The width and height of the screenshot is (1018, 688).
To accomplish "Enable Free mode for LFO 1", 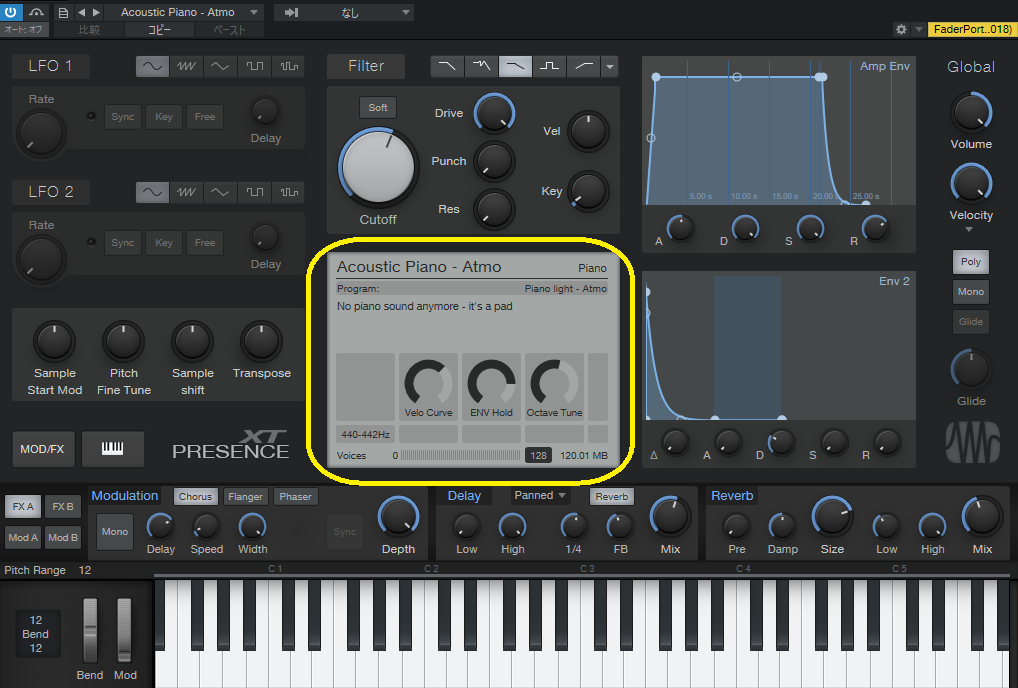I will pos(205,117).
